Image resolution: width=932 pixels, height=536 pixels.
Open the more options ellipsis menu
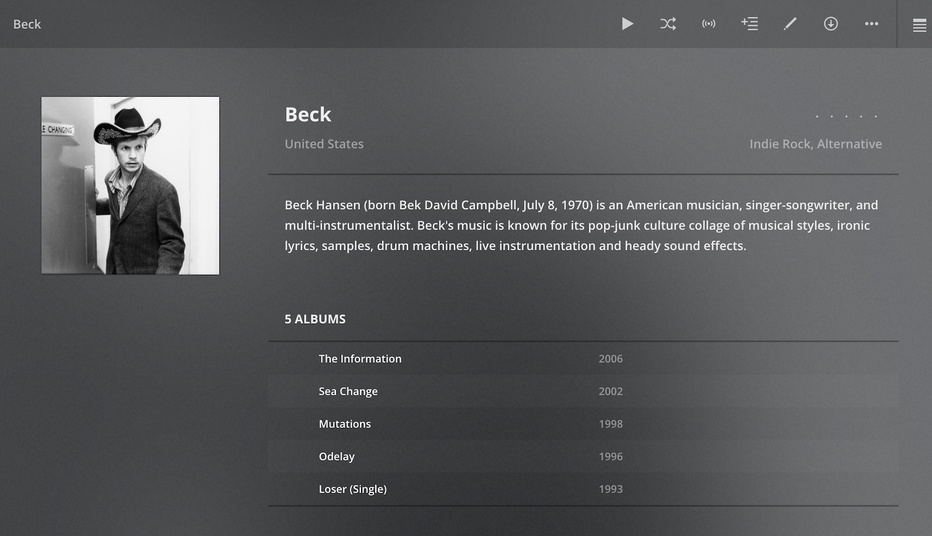point(872,24)
